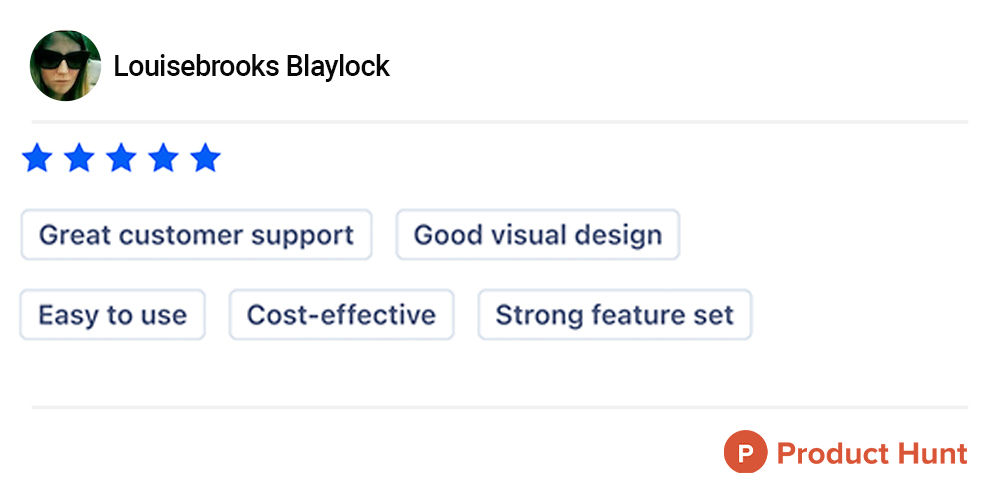Click the fifth (last) rating star
The image size is (1000, 495).
[x=205, y=158]
